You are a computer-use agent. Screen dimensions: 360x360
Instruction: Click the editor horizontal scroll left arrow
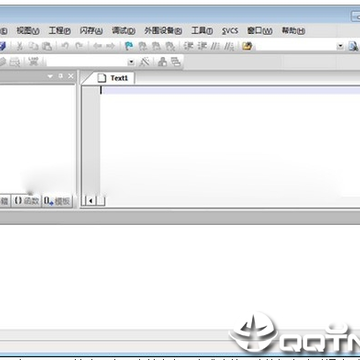coord(91,201)
